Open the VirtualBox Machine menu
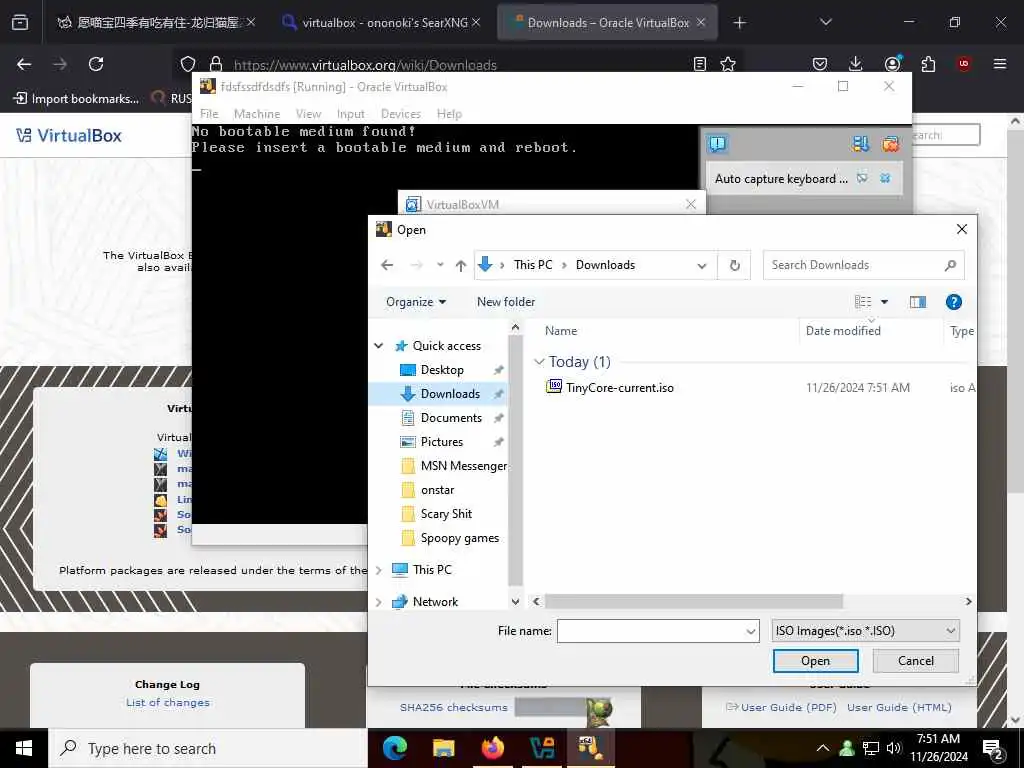Image resolution: width=1024 pixels, height=768 pixels. [257, 114]
